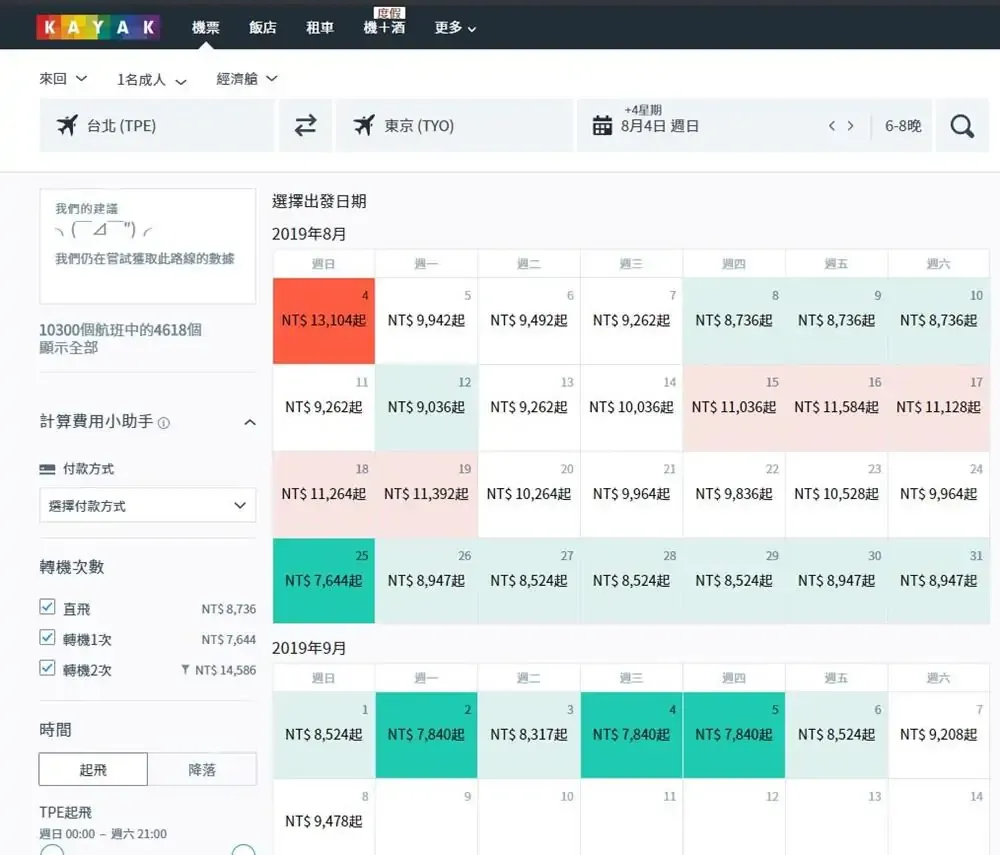This screenshot has width=1000, height=855.
Task: Open the 來回 trip type dropdown
Action: [x=64, y=79]
